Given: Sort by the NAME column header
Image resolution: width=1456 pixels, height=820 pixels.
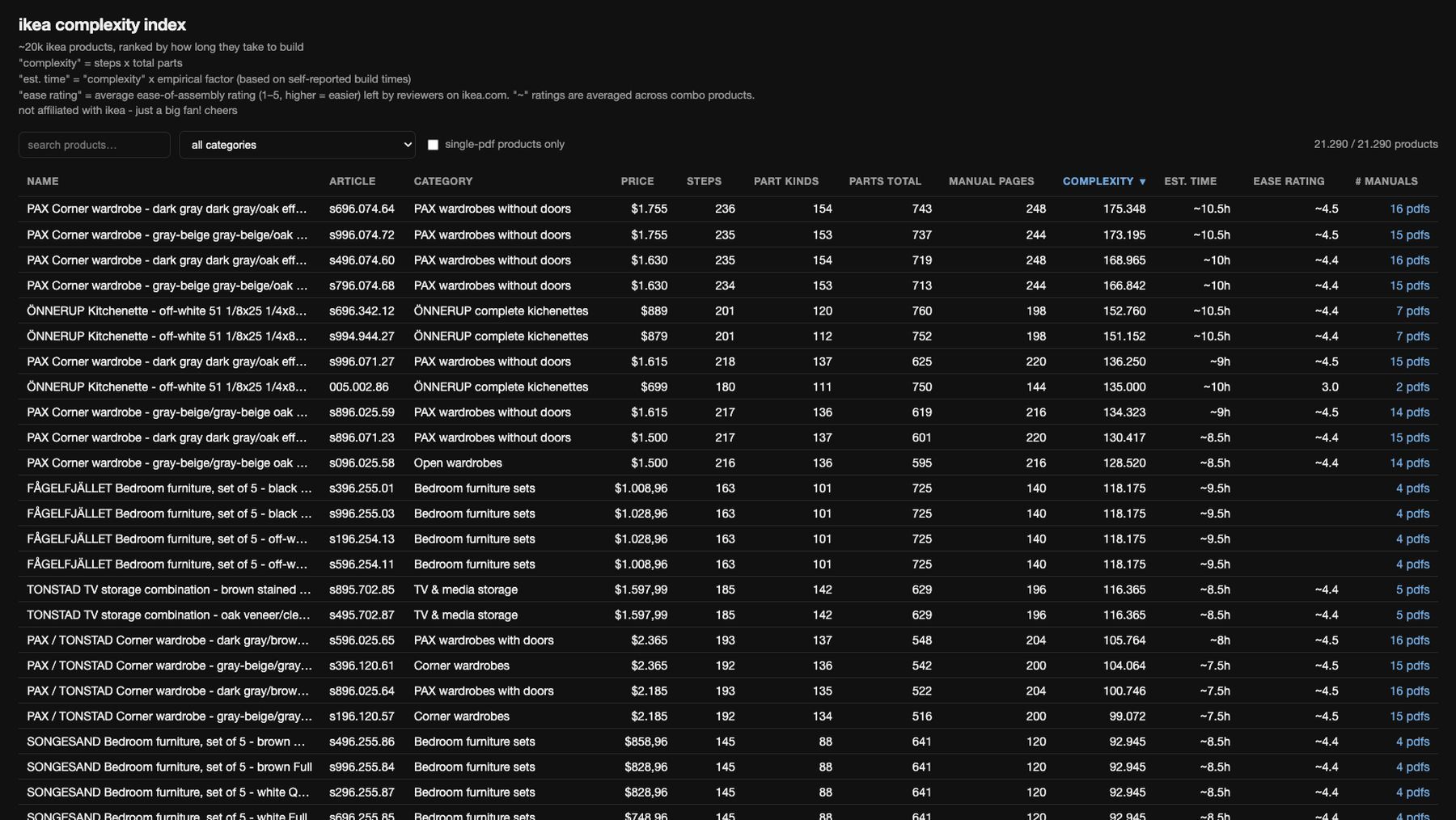Looking at the screenshot, I should click(x=43, y=181).
